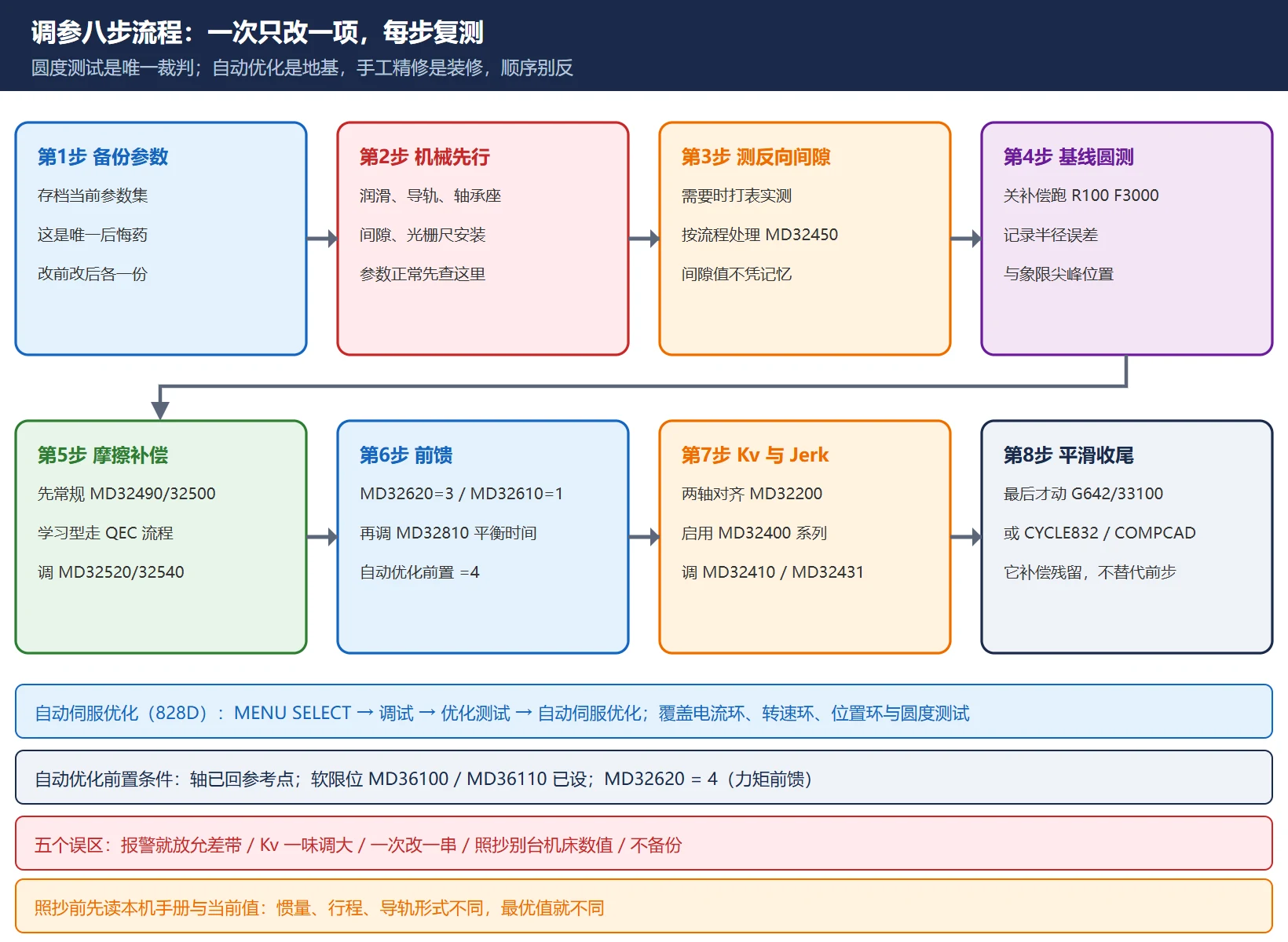Screen dimensions: 1288x942
Task: Click the title "调参八步流程：一次只改一项，每步复测"
Action: (258, 32)
